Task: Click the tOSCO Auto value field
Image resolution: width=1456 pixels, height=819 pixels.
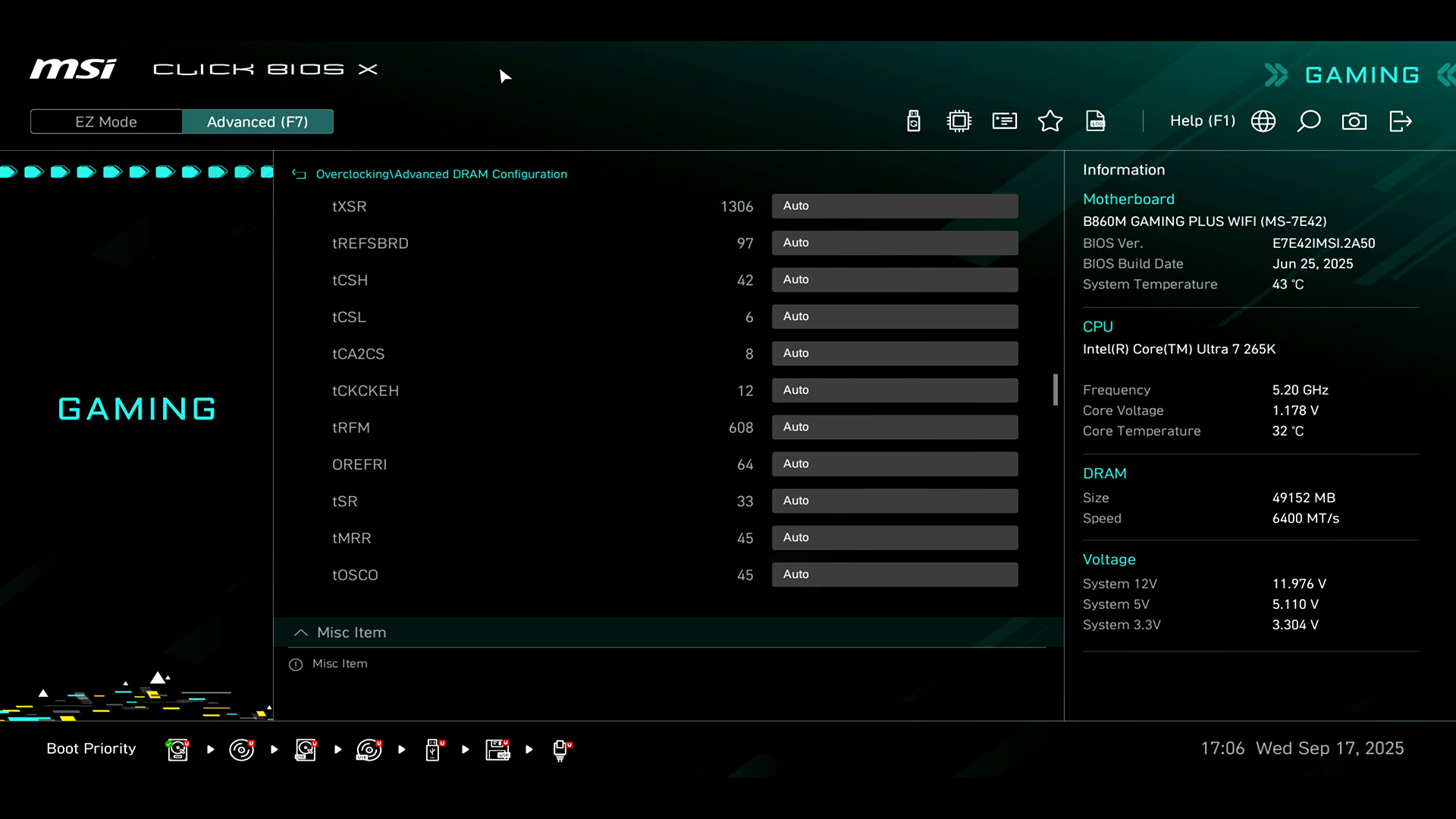Action: pyautogui.click(x=894, y=574)
